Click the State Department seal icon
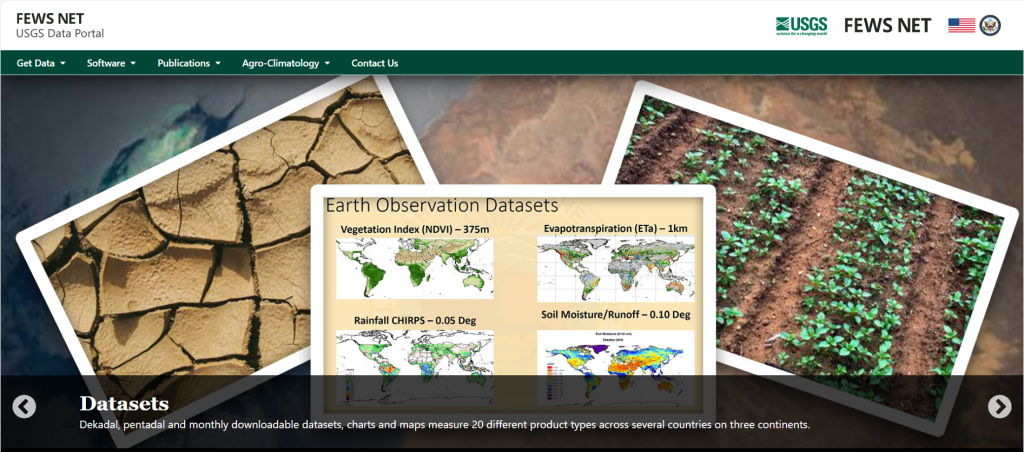 point(990,25)
